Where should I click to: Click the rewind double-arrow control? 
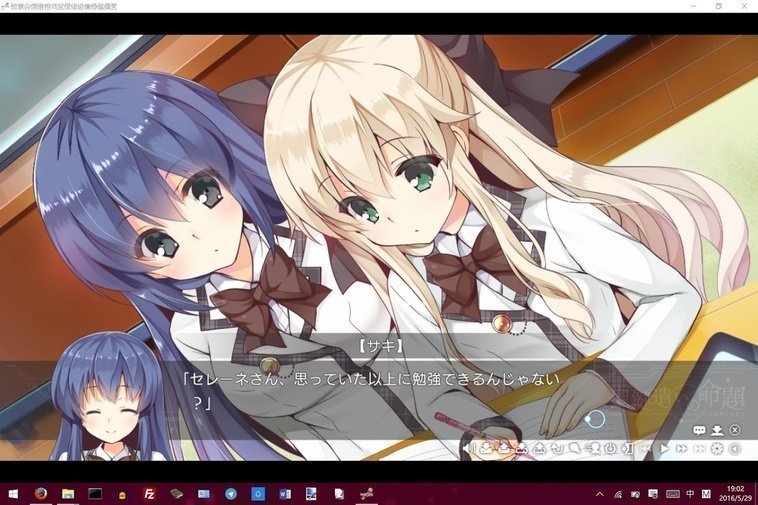coord(646,448)
